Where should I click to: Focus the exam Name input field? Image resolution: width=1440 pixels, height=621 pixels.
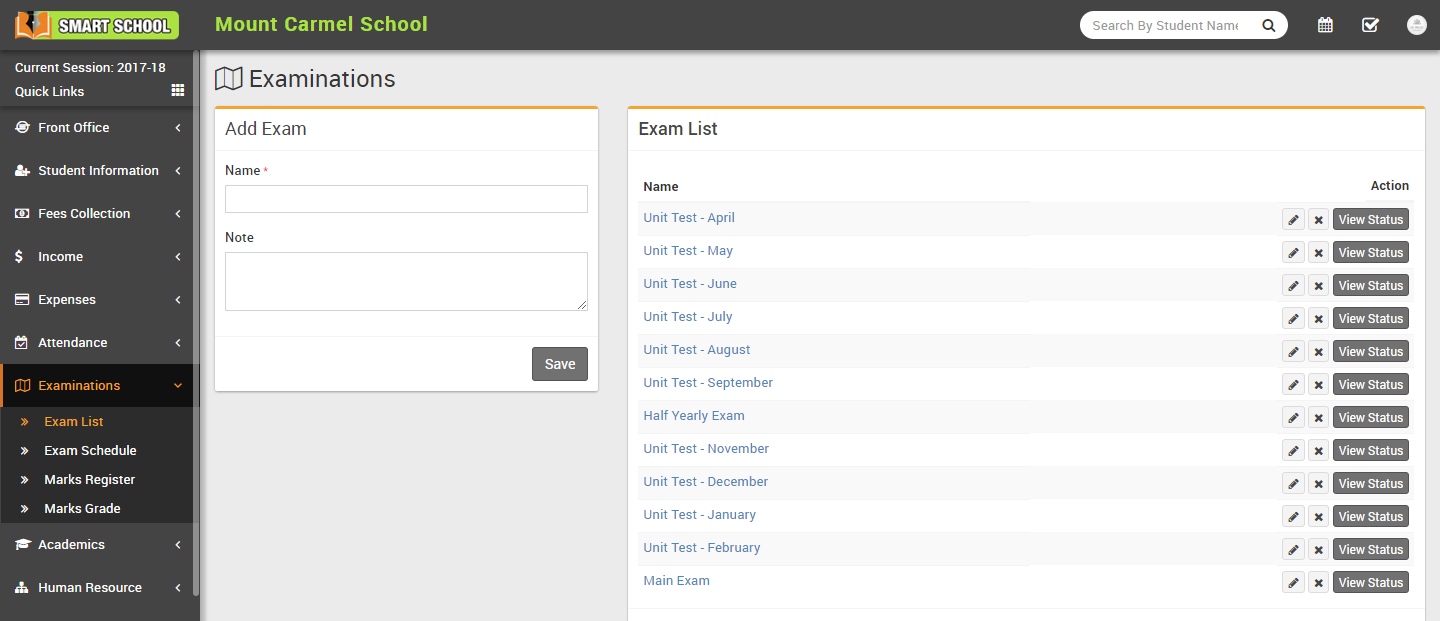click(406, 199)
